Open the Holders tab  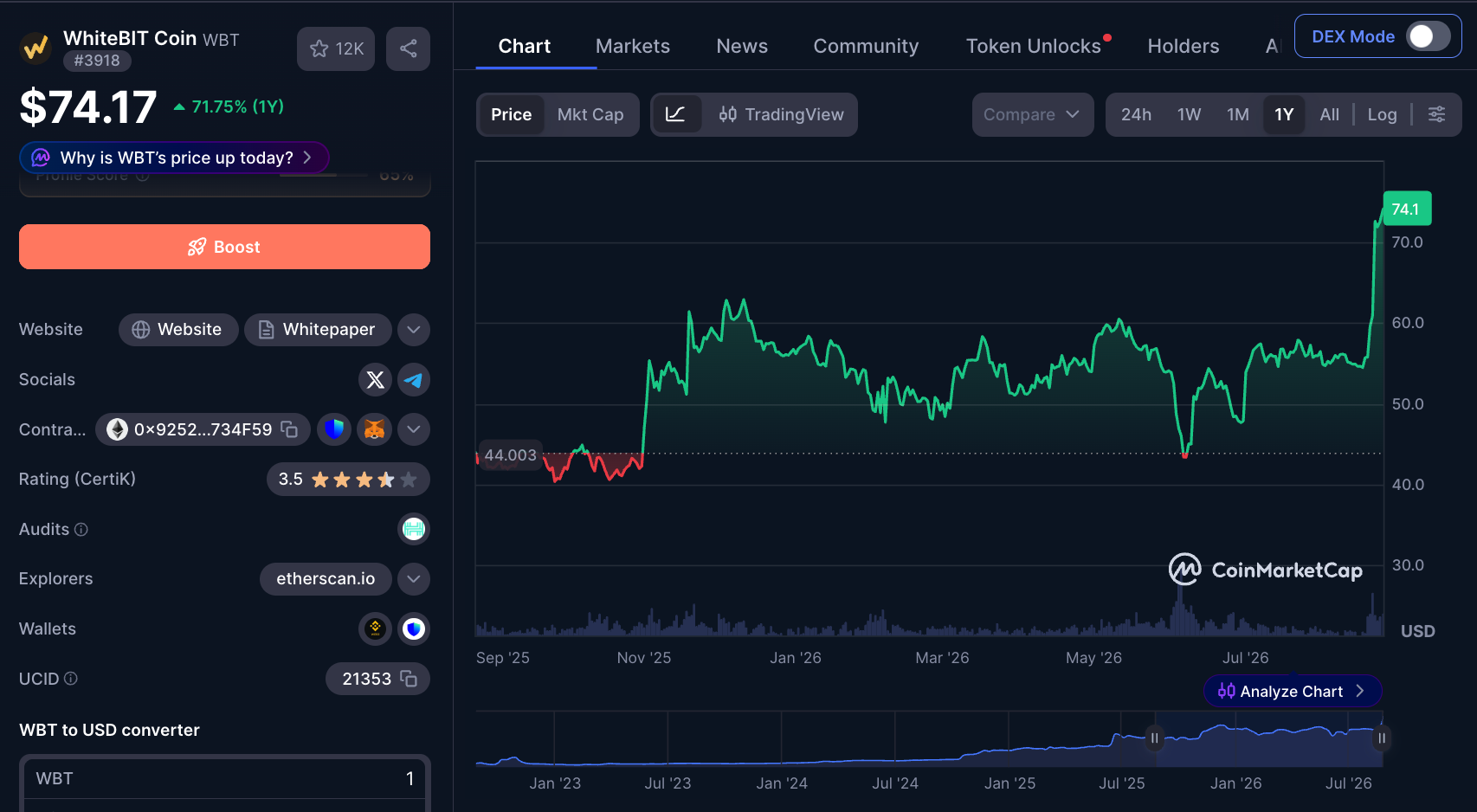[1184, 46]
